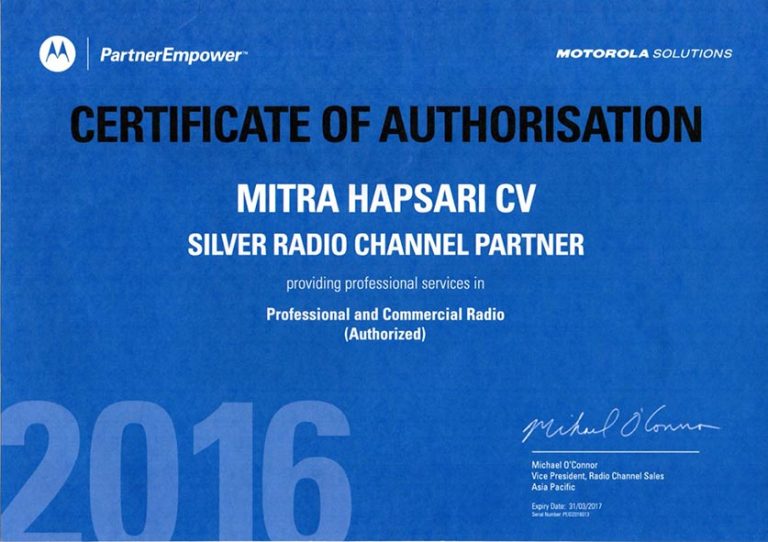Click the "Serial Number" line

(560, 515)
